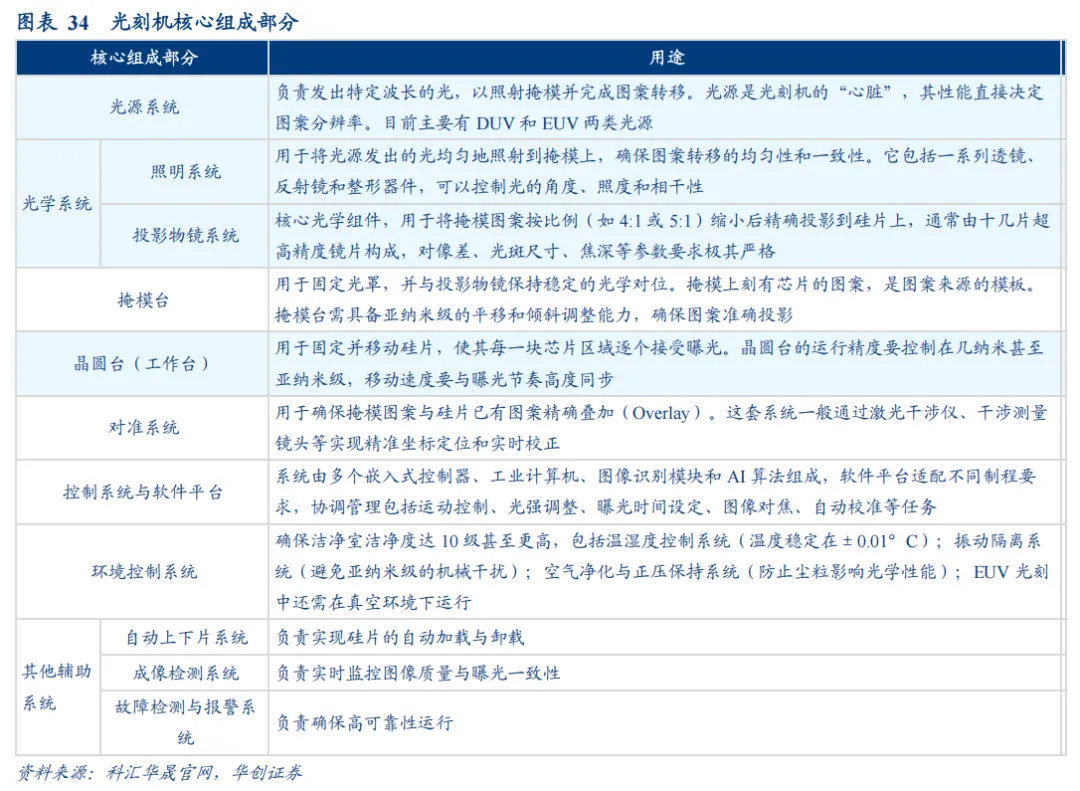Click the text 负责实时监控图像质量与曝光一致性

pos(418,673)
